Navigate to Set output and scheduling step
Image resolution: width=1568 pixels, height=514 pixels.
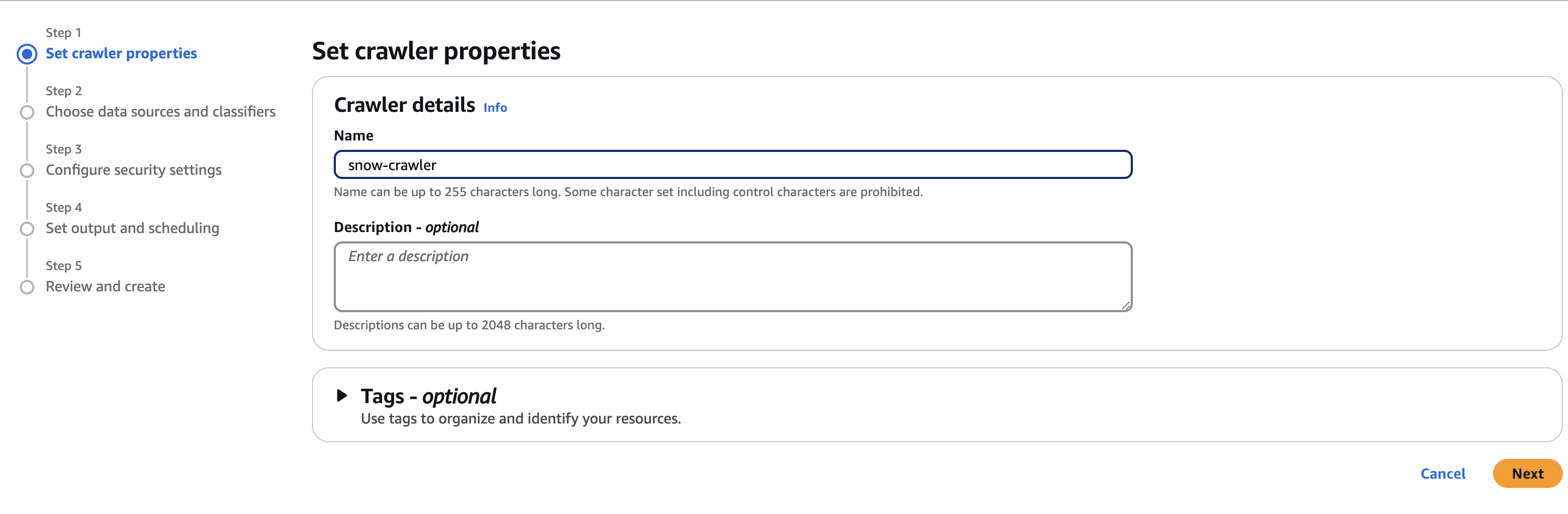coord(132,228)
